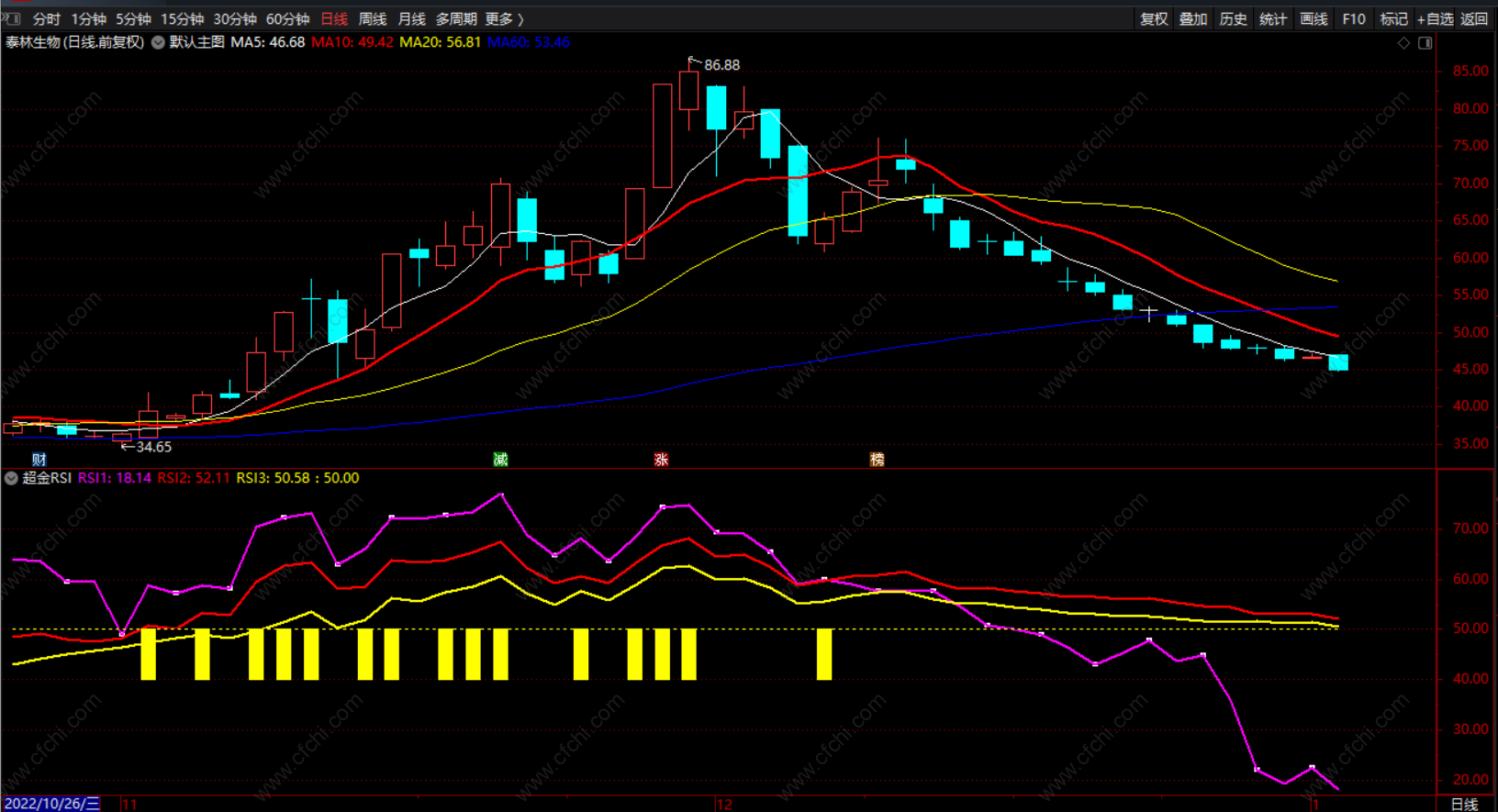Click the 返回 back button
Viewport: 1498px width, 812px height.
[1474, 19]
